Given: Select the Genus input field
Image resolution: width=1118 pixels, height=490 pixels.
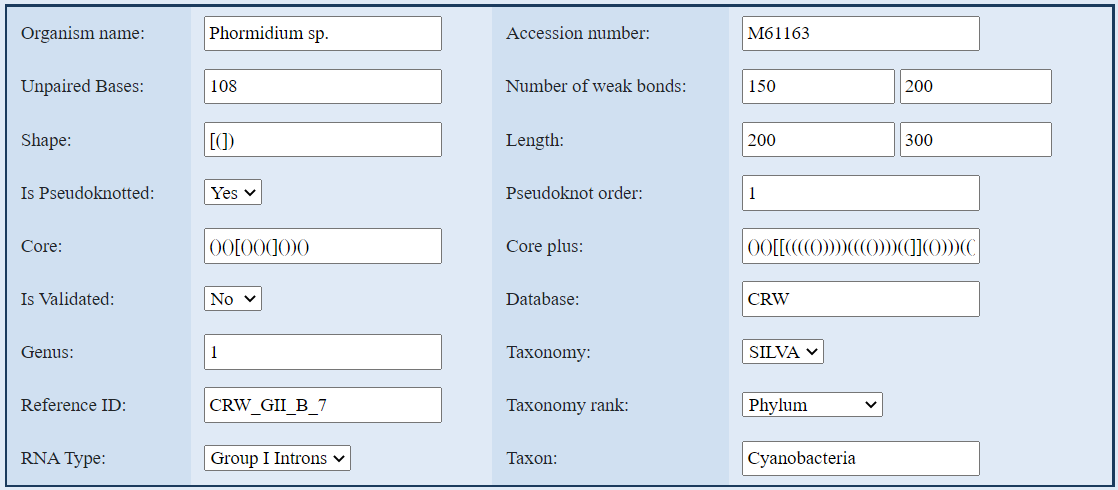Looking at the screenshot, I should point(322,352).
